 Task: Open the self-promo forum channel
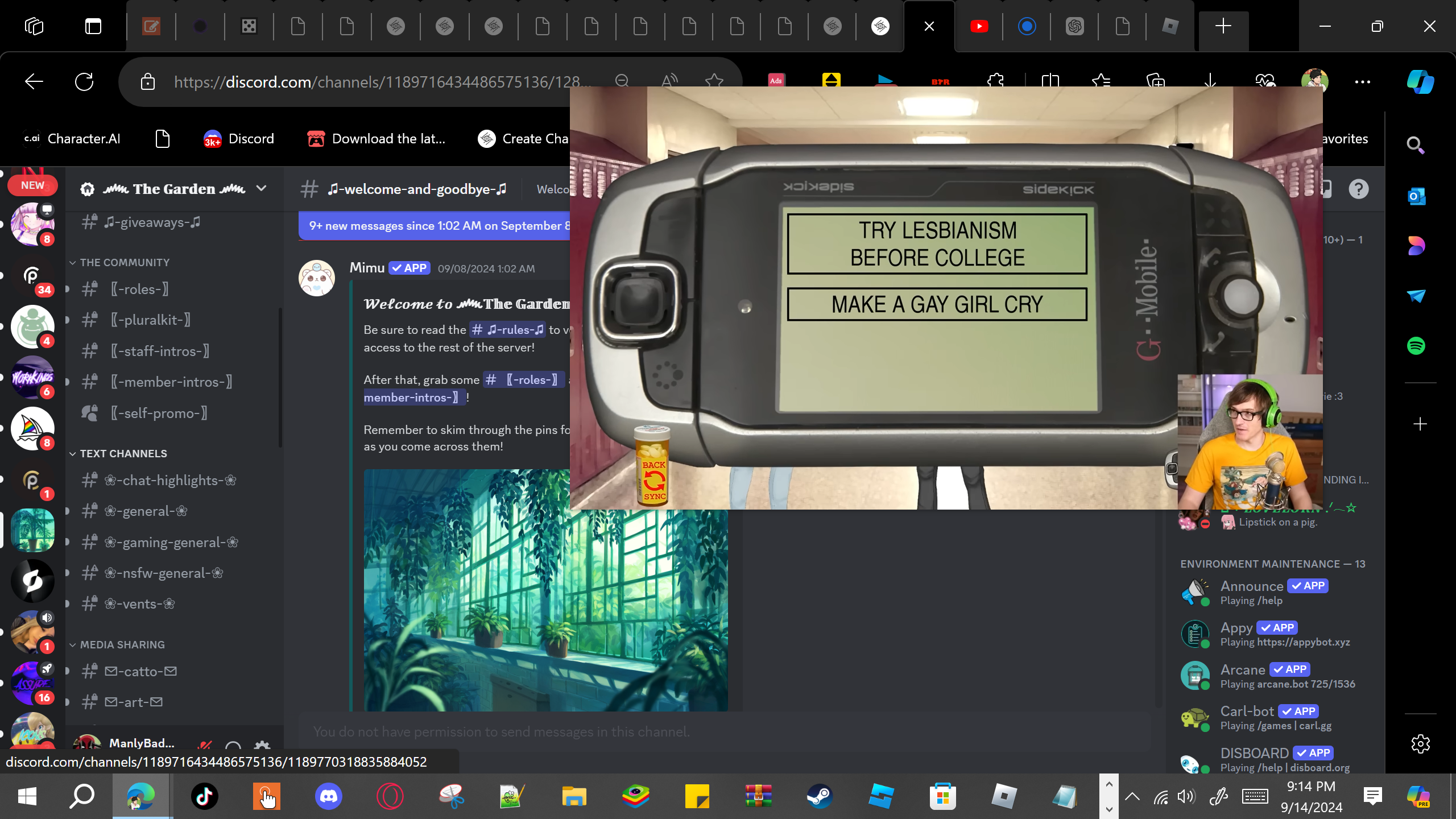click(x=159, y=413)
